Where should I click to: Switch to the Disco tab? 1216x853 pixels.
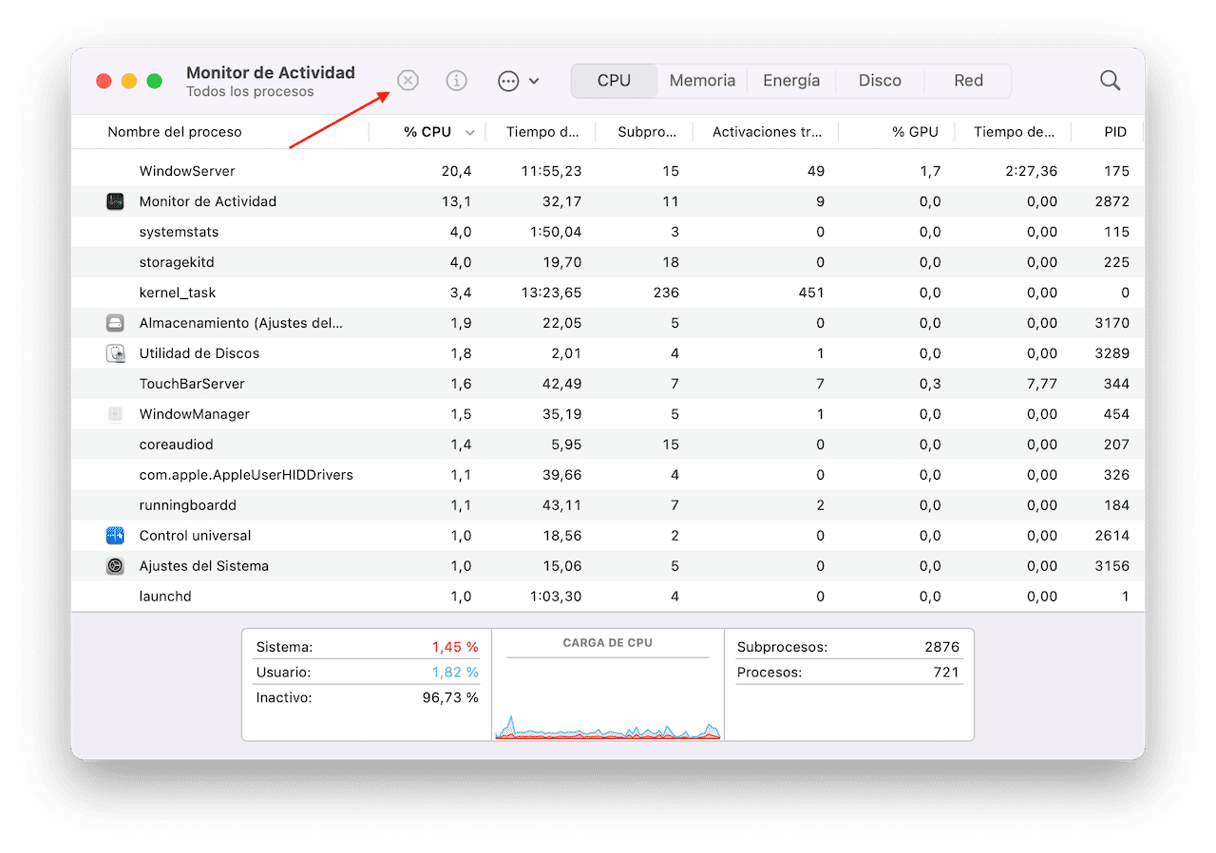click(x=880, y=81)
